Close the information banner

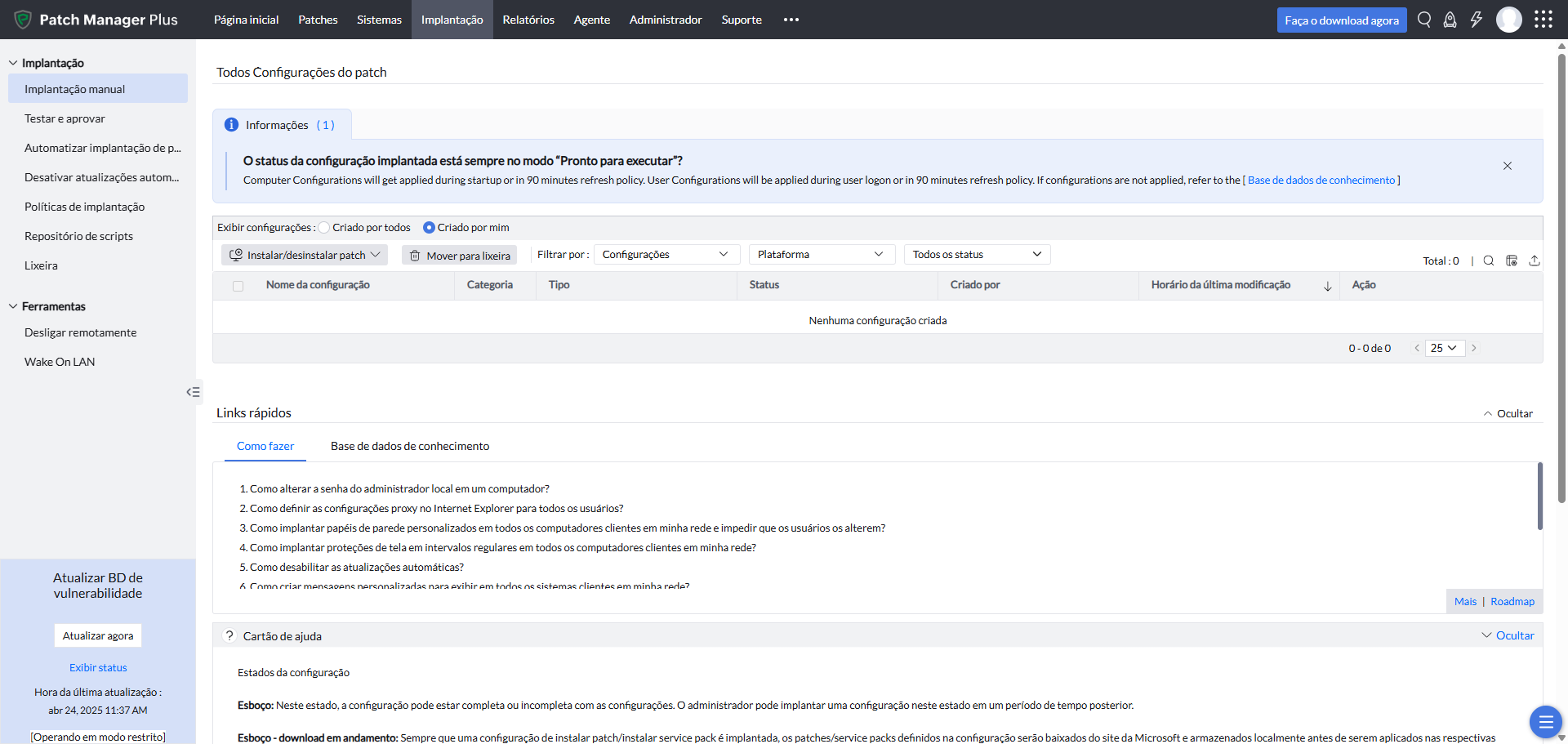[1508, 166]
